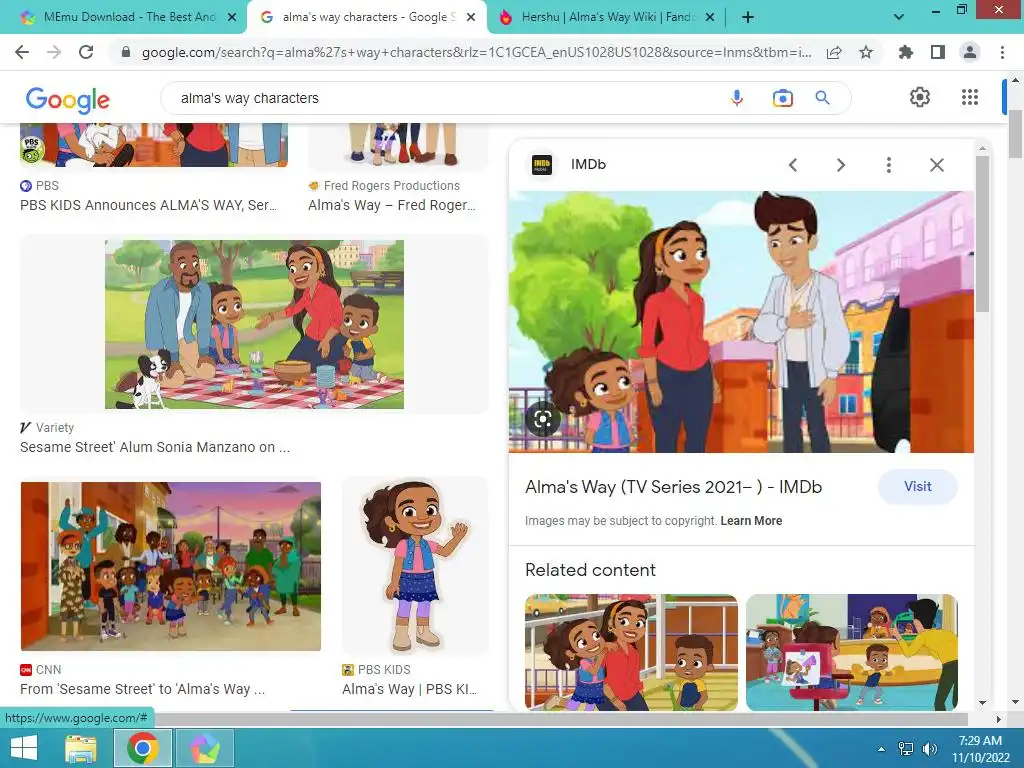Reload the current page
This screenshot has width=1024, height=768.
coord(86,52)
